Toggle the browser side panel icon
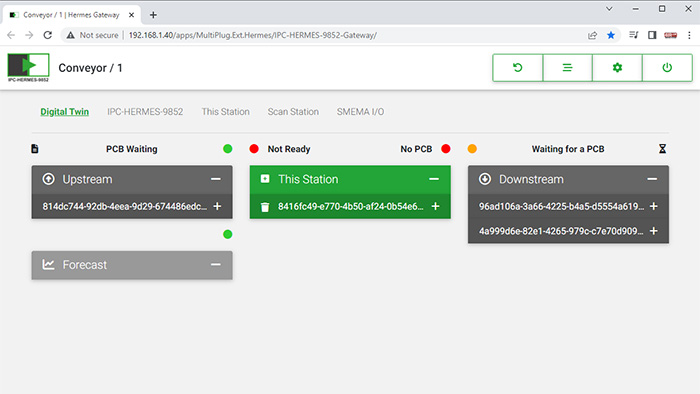700x394 pixels. click(x=652, y=35)
